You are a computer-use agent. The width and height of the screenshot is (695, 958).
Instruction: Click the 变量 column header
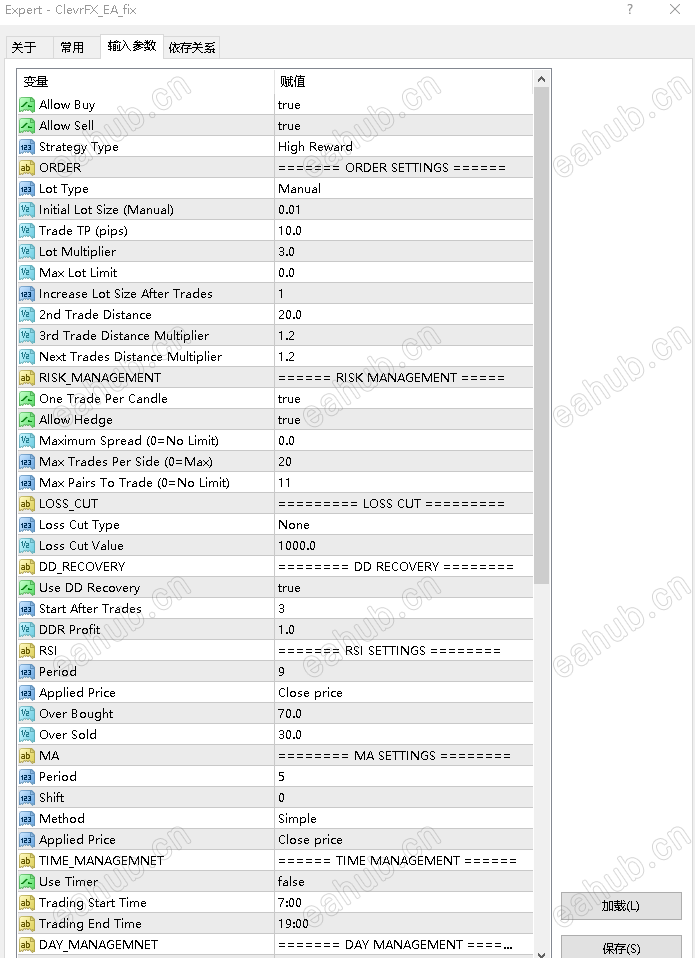coord(146,81)
